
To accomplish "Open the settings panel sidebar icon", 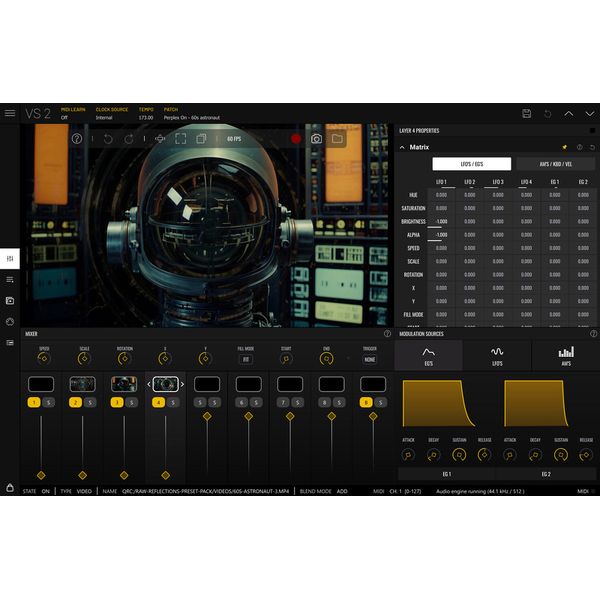I will point(10,342).
